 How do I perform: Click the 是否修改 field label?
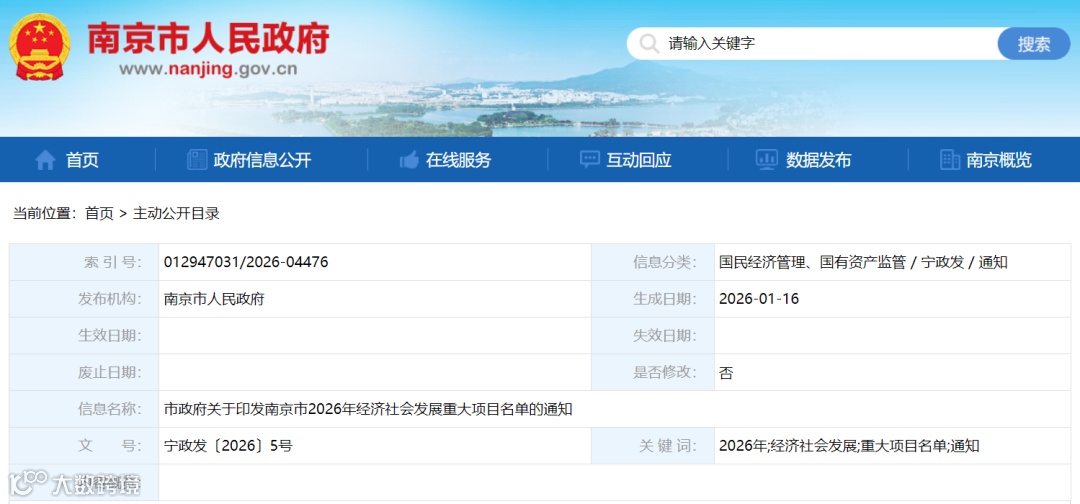(x=665, y=372)
